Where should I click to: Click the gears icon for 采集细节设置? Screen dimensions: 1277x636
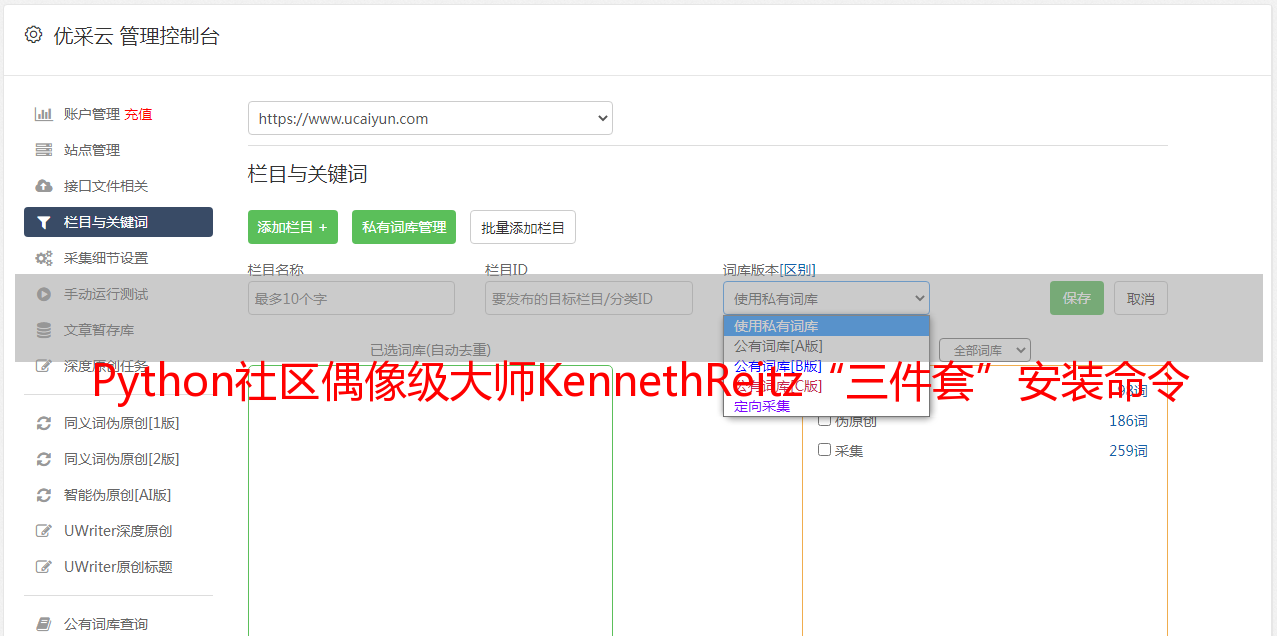(44, 258)
